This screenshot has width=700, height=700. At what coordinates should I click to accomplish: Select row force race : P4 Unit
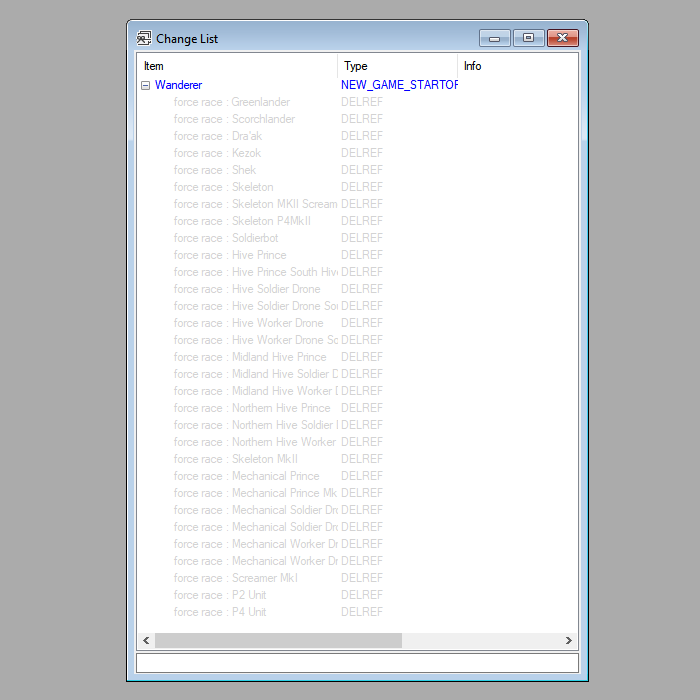(x=220, y=612)
